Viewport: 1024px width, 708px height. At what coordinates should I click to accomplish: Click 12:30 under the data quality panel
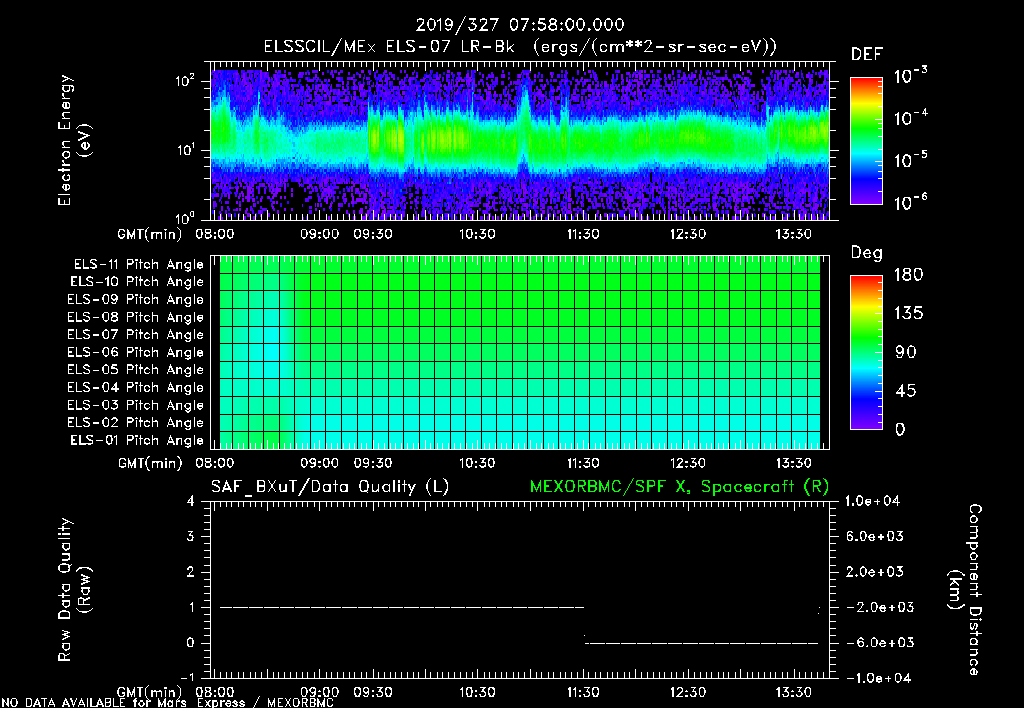pos(688,692)
